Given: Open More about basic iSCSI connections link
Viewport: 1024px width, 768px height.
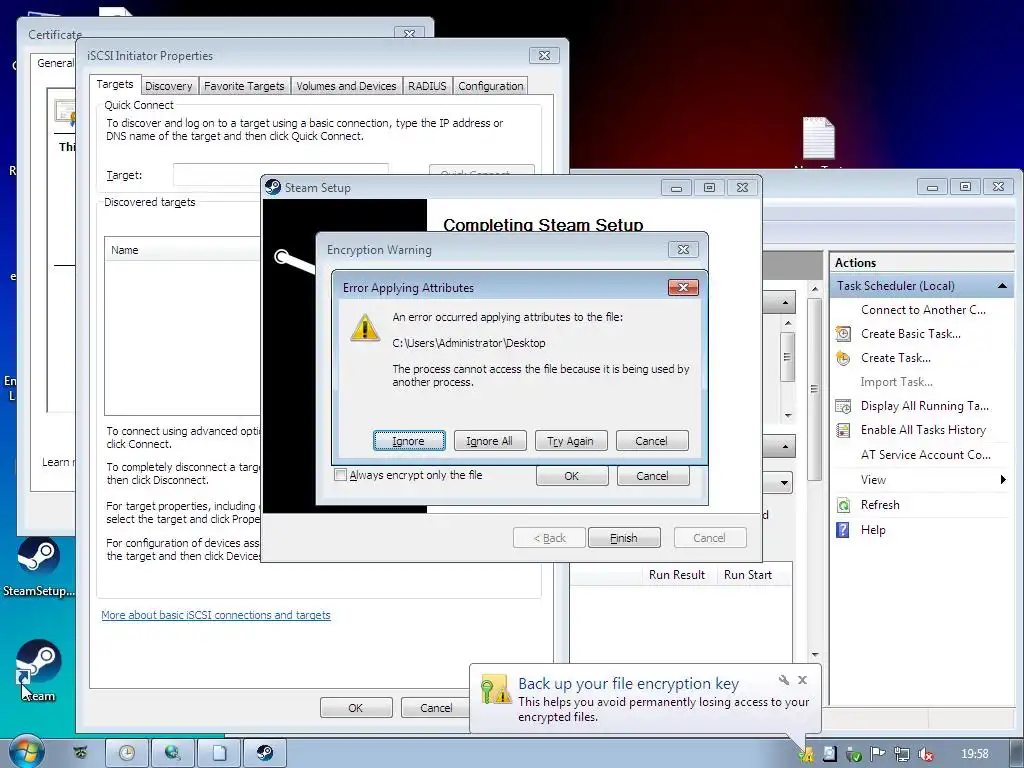Looking at the screenshot, I should coord(216,615).
